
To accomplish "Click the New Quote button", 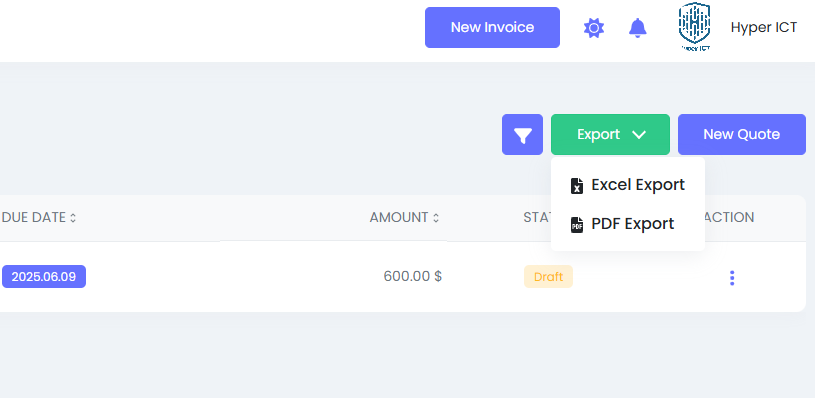I will coord(742,135).
